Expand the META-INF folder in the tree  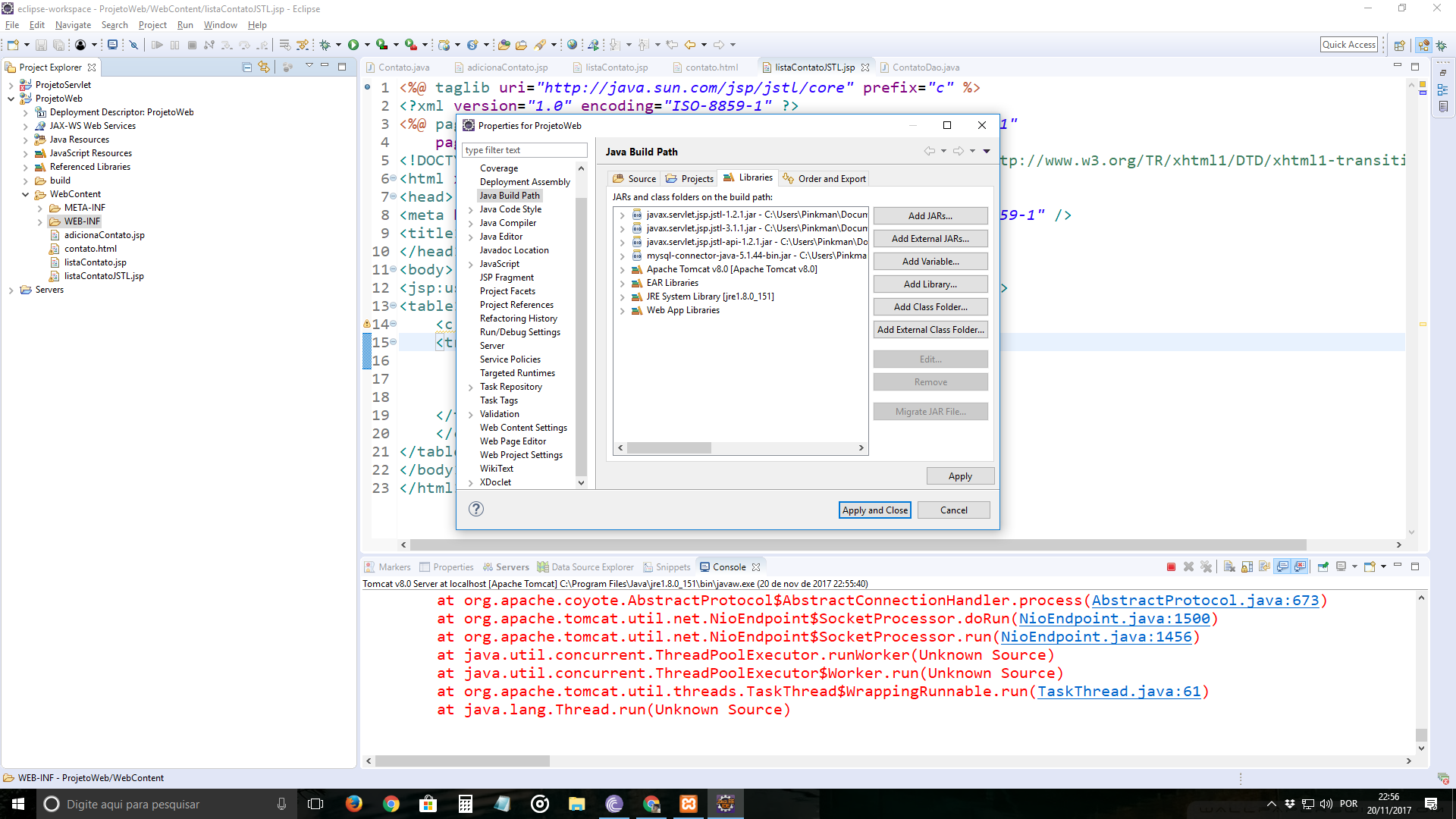[40, 208]
